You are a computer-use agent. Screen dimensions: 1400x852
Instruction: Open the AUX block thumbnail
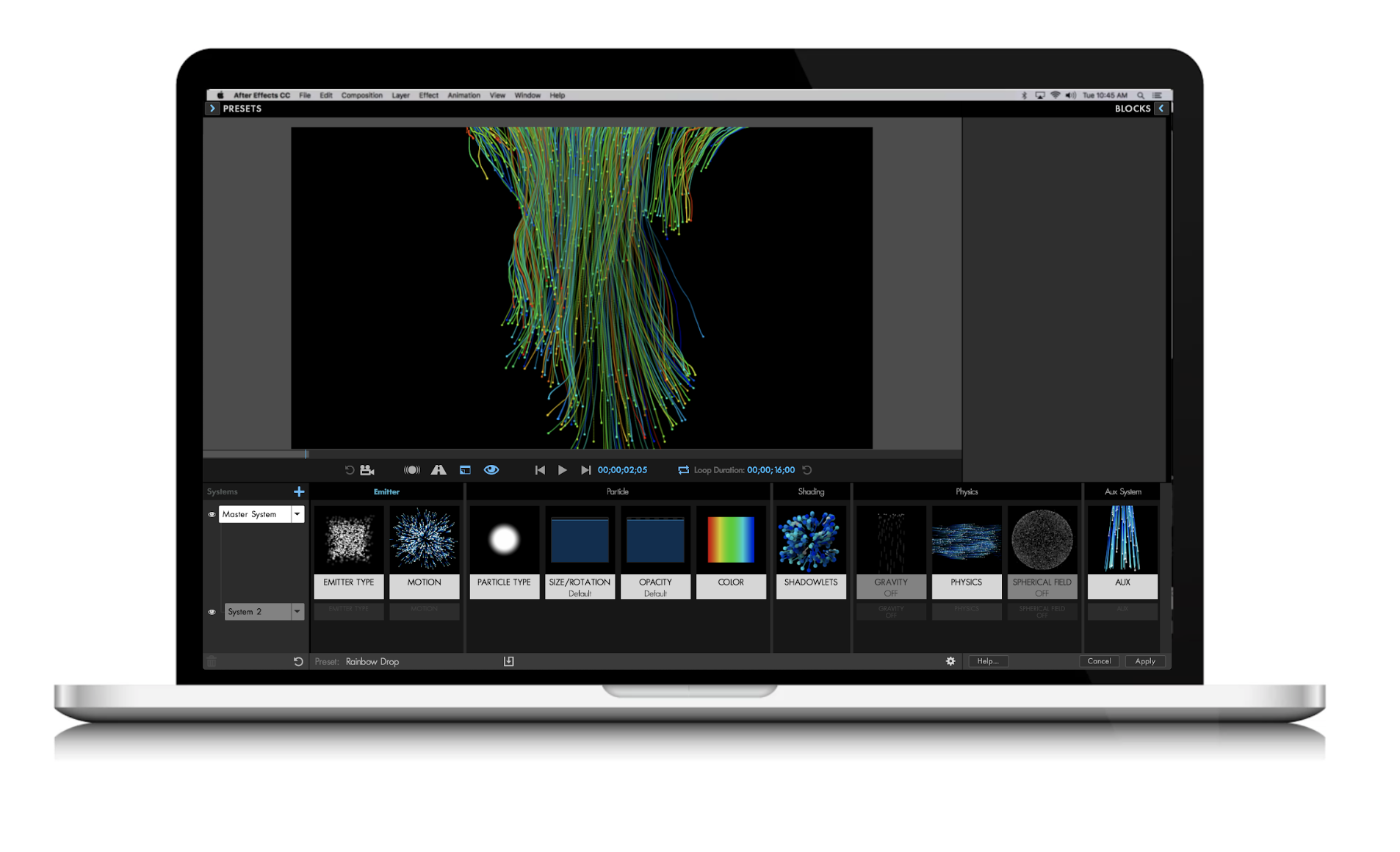[x=1122, y=552]
